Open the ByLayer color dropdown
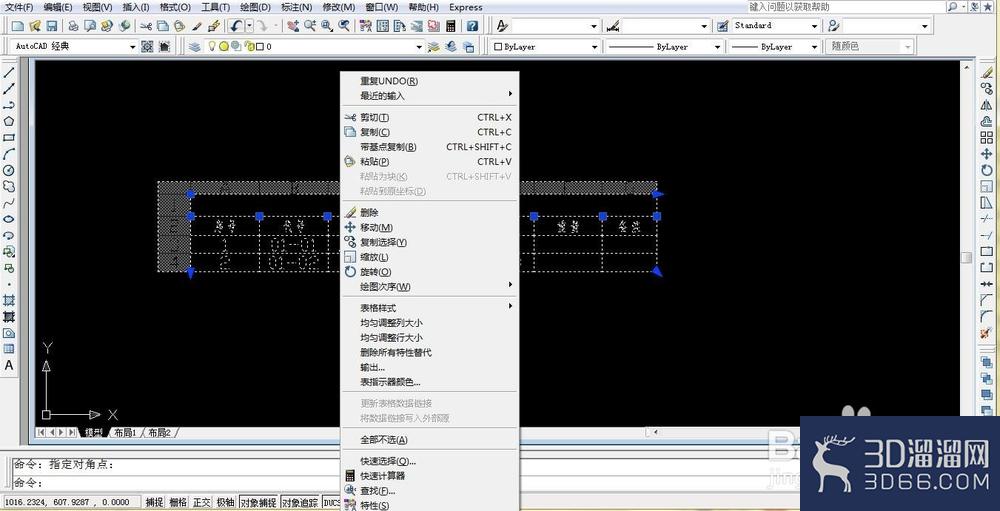 tap(594, 47)
